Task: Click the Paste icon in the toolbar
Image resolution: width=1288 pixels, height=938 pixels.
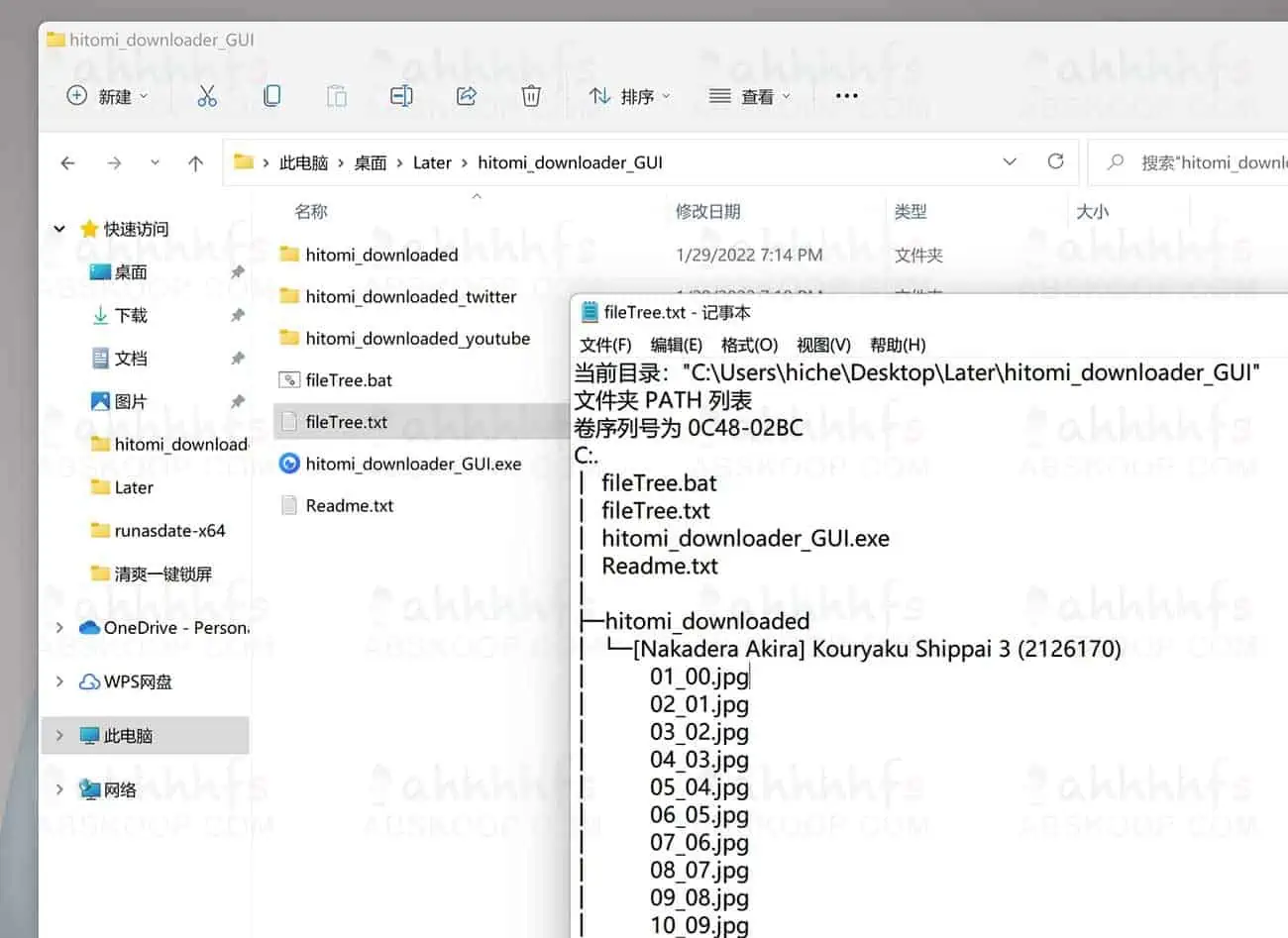Action: [336, 95]
